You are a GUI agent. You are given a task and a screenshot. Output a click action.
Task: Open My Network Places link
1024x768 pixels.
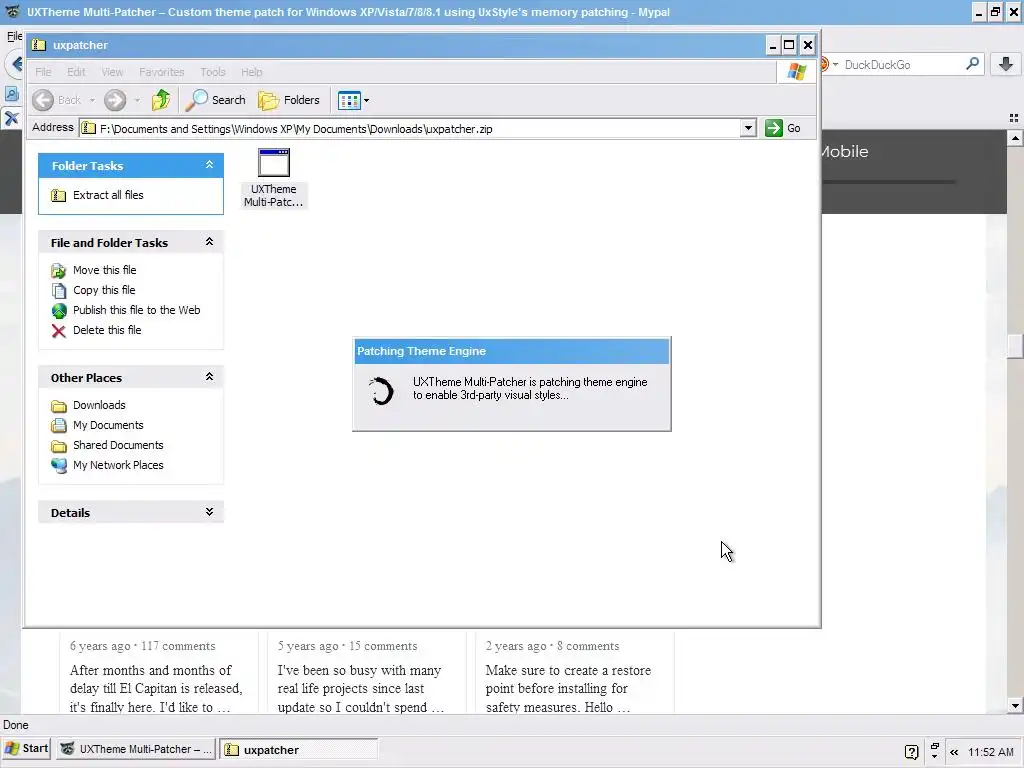(118, 465)
